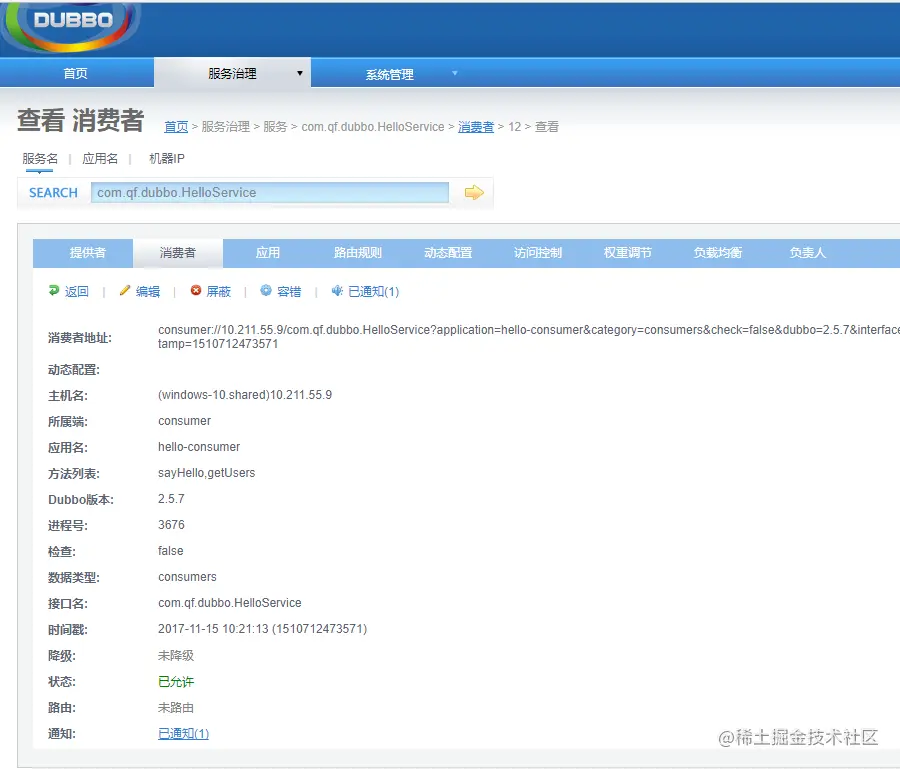900x769 pixels.
Task: Switch to the 负责人 tab
Action: (x=808, y=253)
